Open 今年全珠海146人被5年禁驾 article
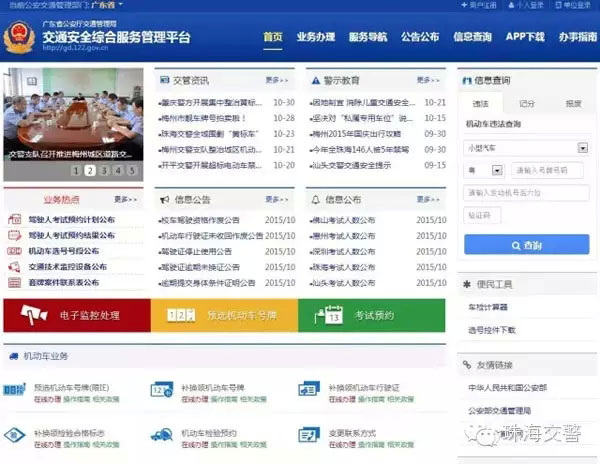Image resolution: width=600 pixels, height=464 pixels. pyautogui.click(x=359, y=150)
